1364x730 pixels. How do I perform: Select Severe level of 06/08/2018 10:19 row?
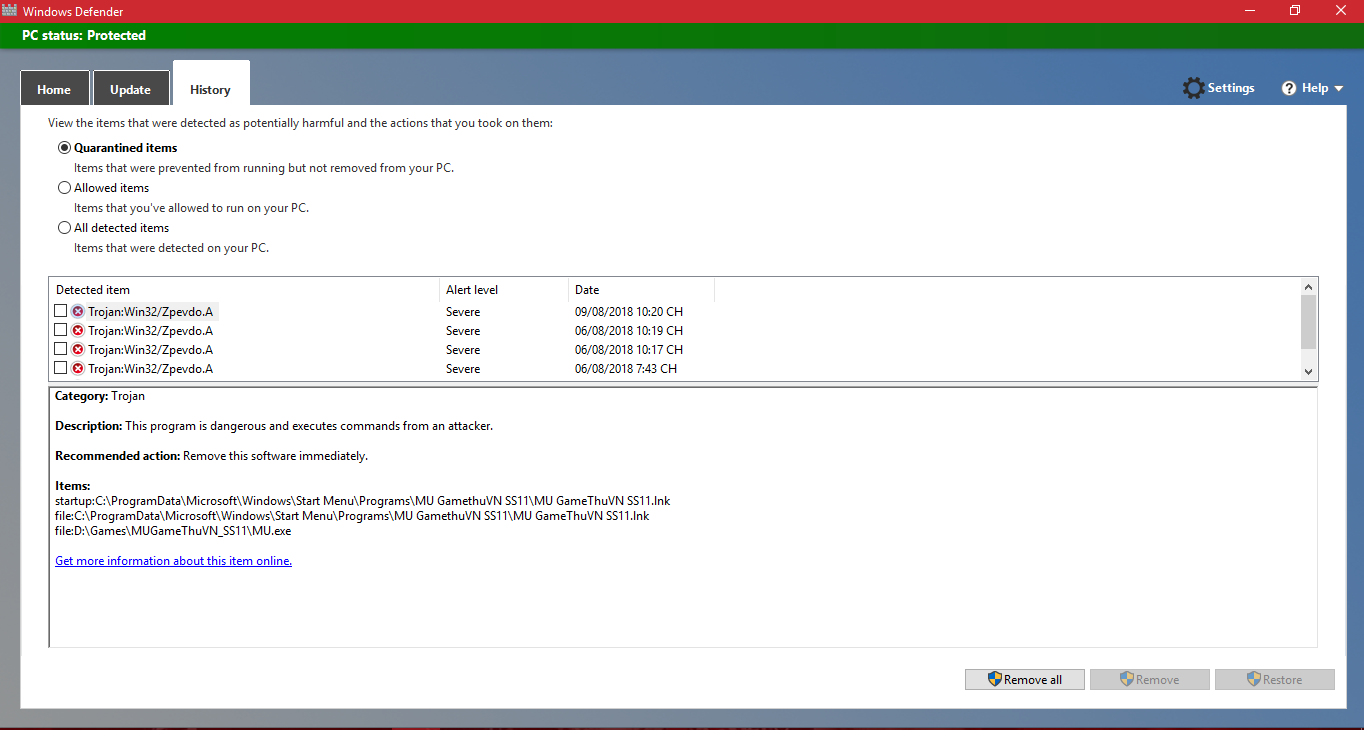pyautogui.click(x=463, y=331)
